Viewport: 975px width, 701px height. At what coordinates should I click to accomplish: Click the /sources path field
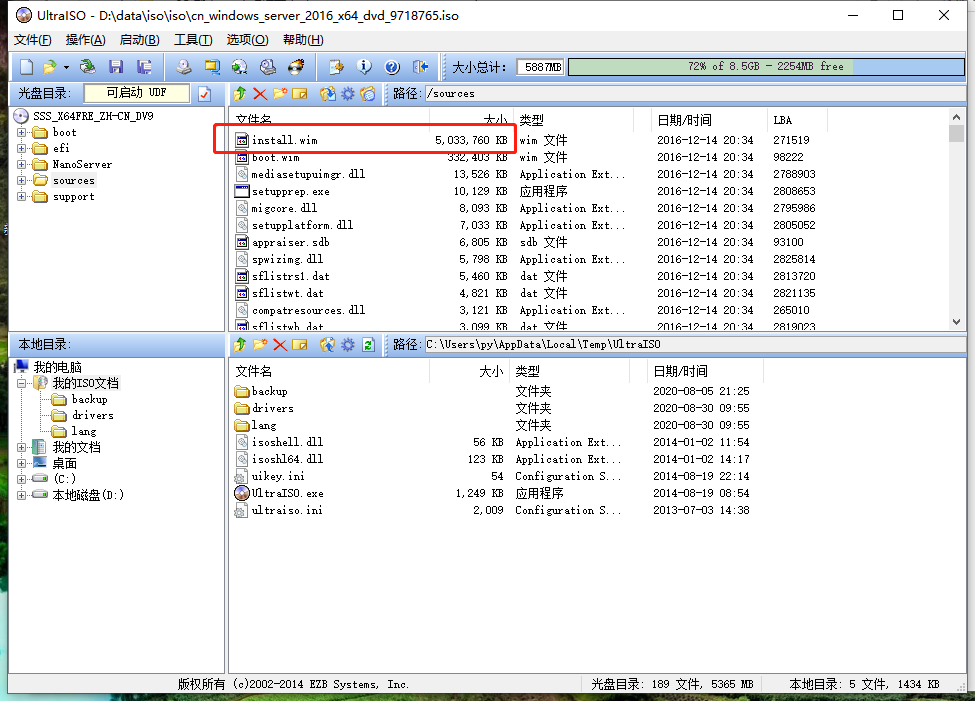(x=695, y=93)
